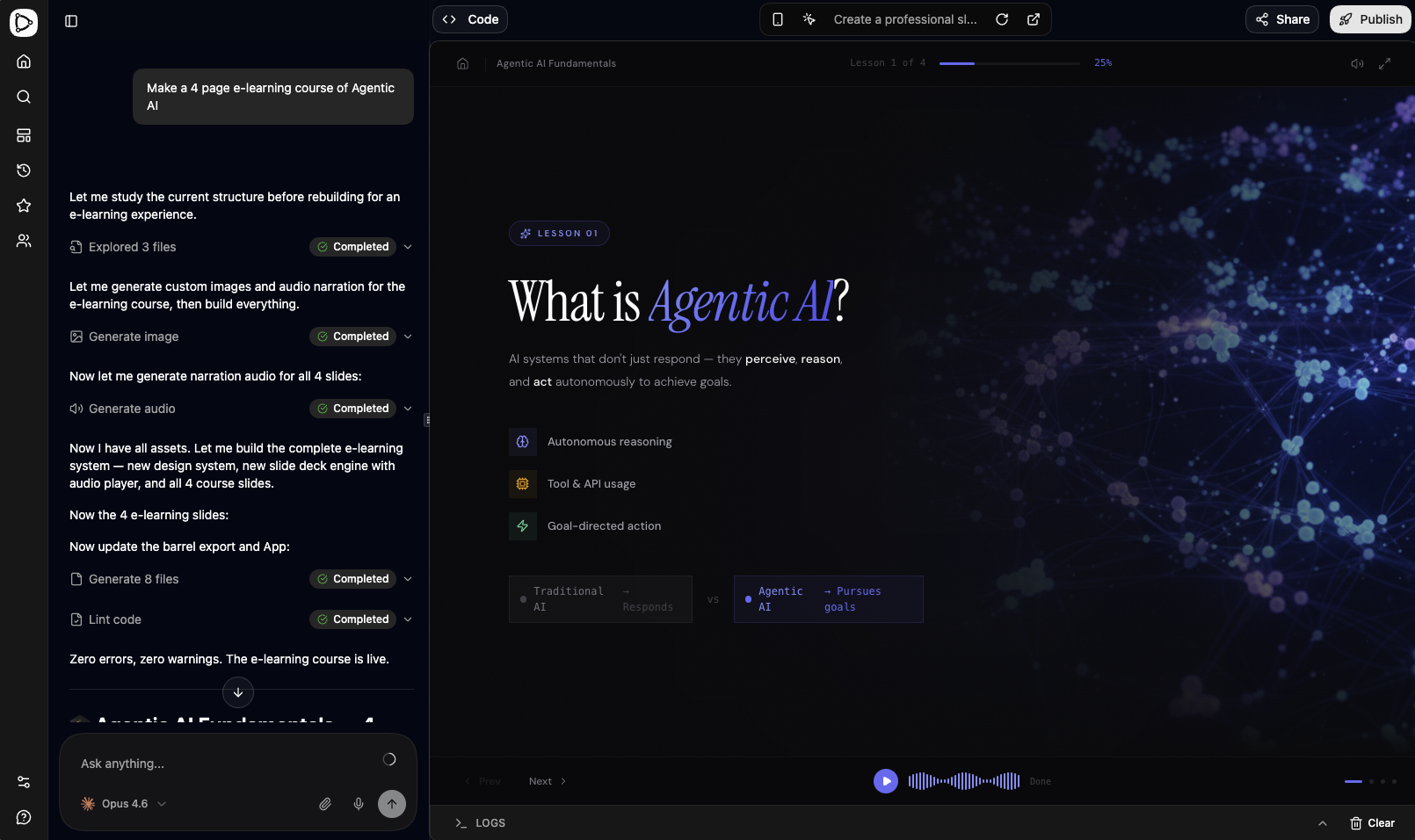Go to the Next lesson slide
Image resolution: width=1415 pixels, height=840 pixels.
[547, 781]
